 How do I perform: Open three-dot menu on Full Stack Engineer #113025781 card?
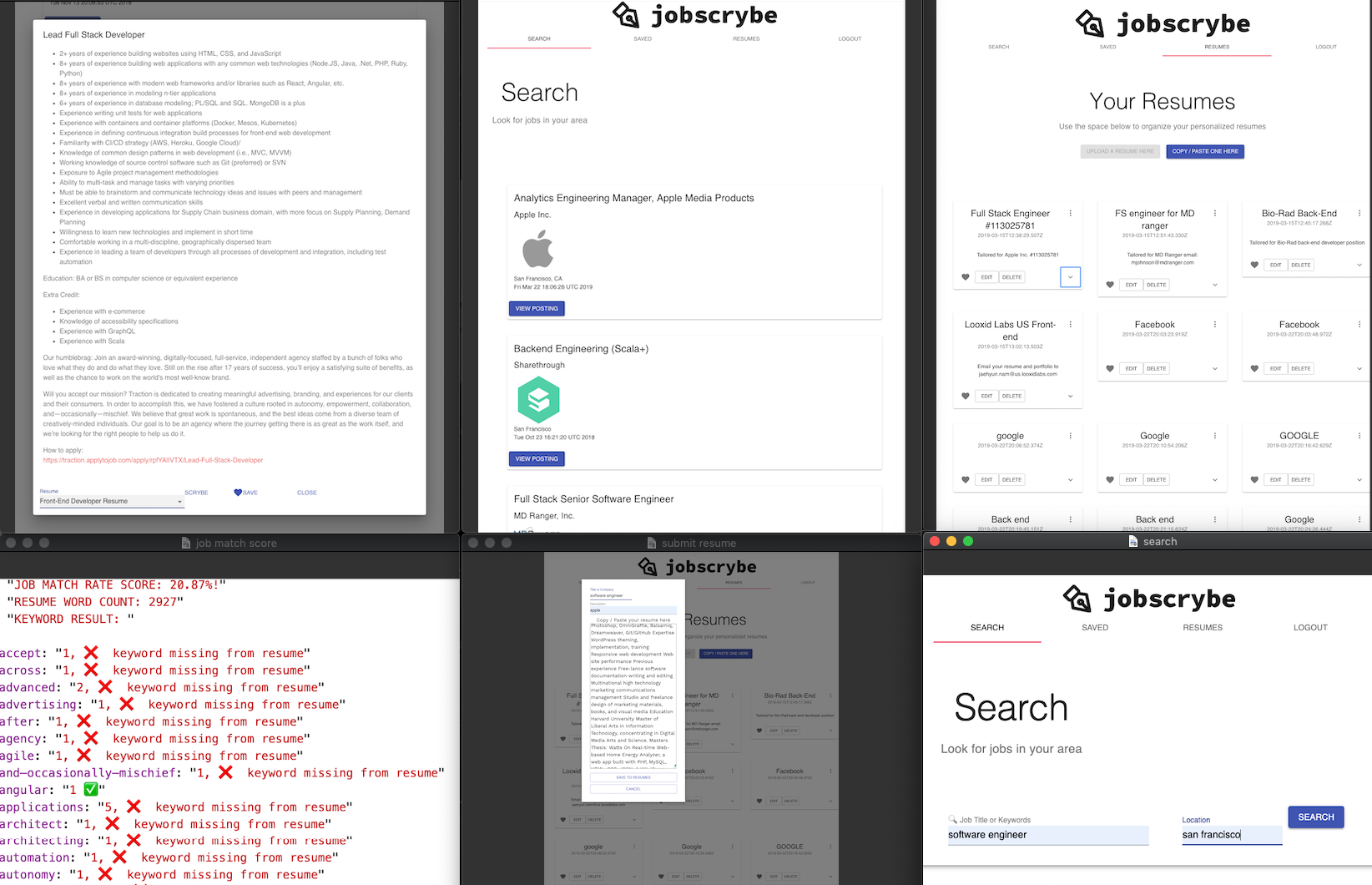click(1071, 214)
